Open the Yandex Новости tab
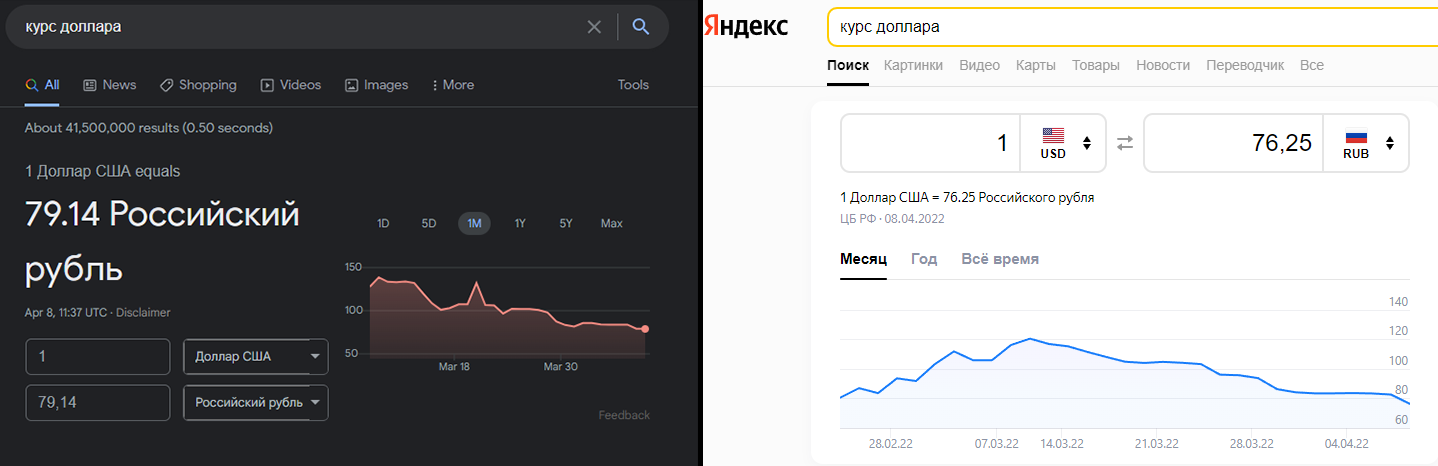 pyautogui.click(x=1163, y=65)
